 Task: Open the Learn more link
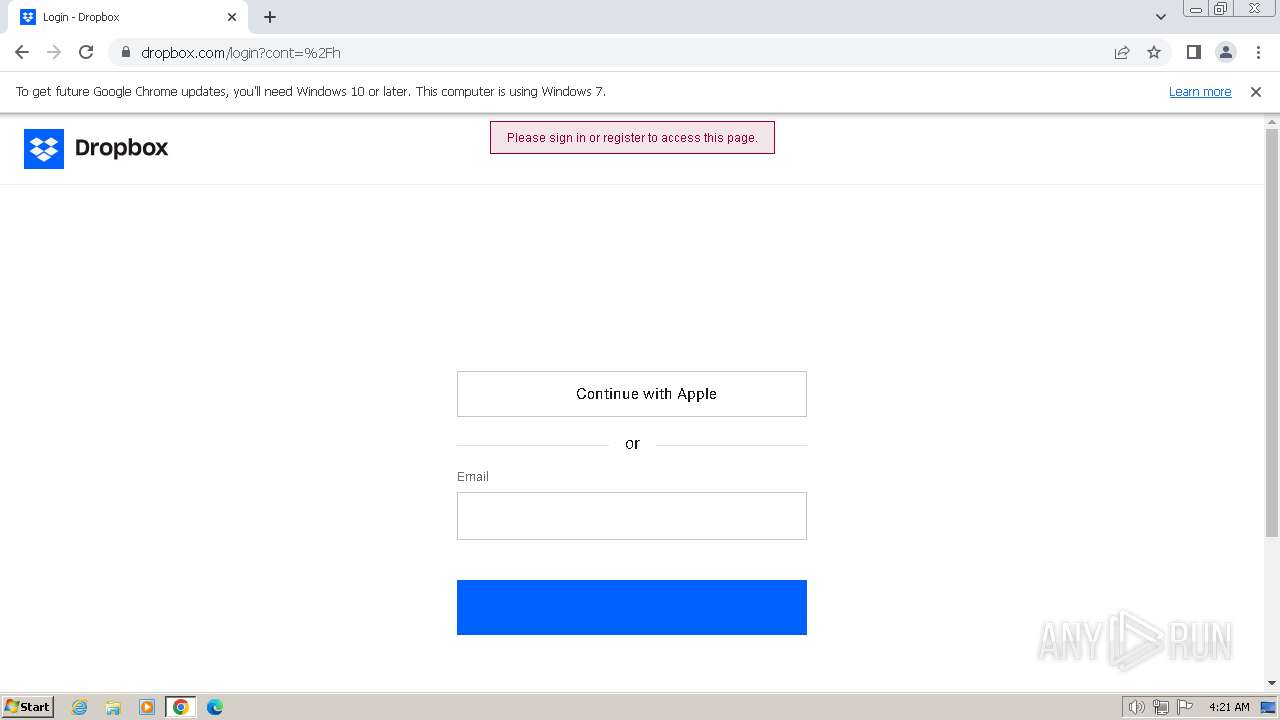[x=1200, y=91]
